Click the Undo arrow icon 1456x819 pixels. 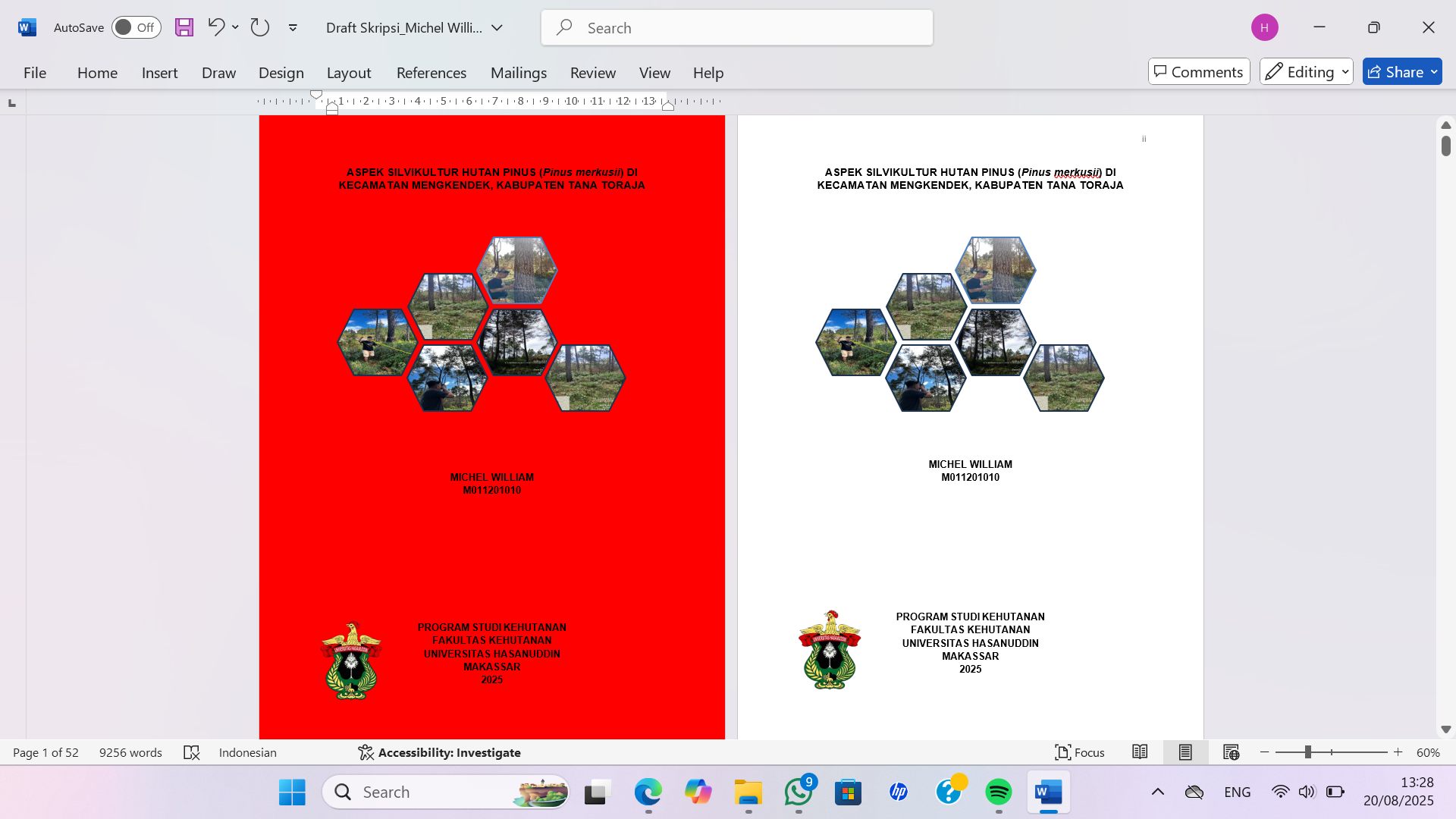coord(216,28)
